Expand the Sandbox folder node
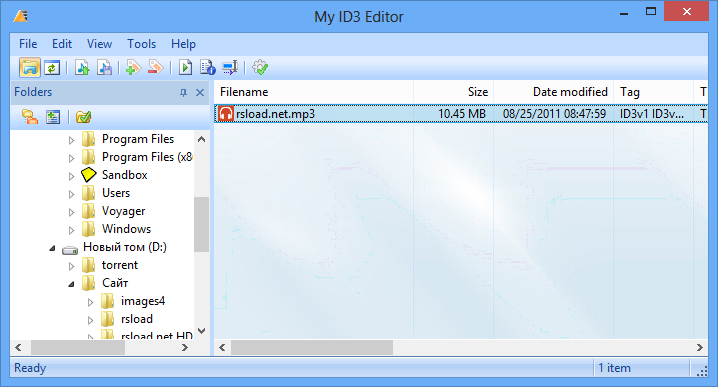This screenshot has height=387, width=718. pos(71,176)
